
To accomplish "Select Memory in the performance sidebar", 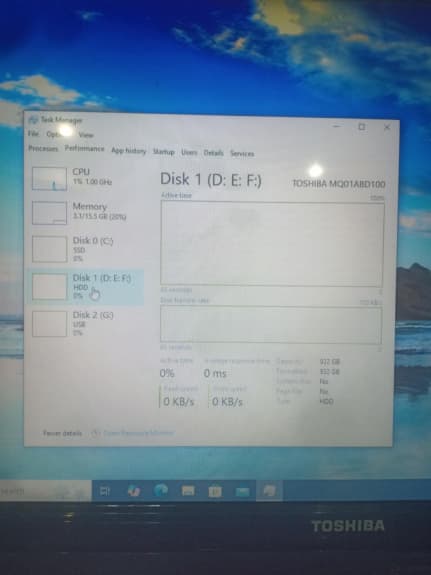I will coord(87,212).
